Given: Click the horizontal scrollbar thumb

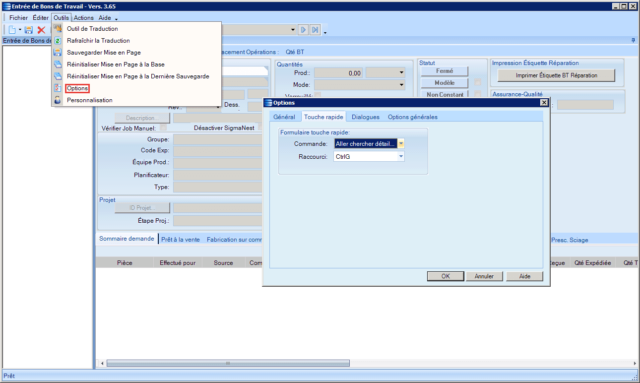Looking at the screenshot, I should pyautogui.click(x=228, y=363).
